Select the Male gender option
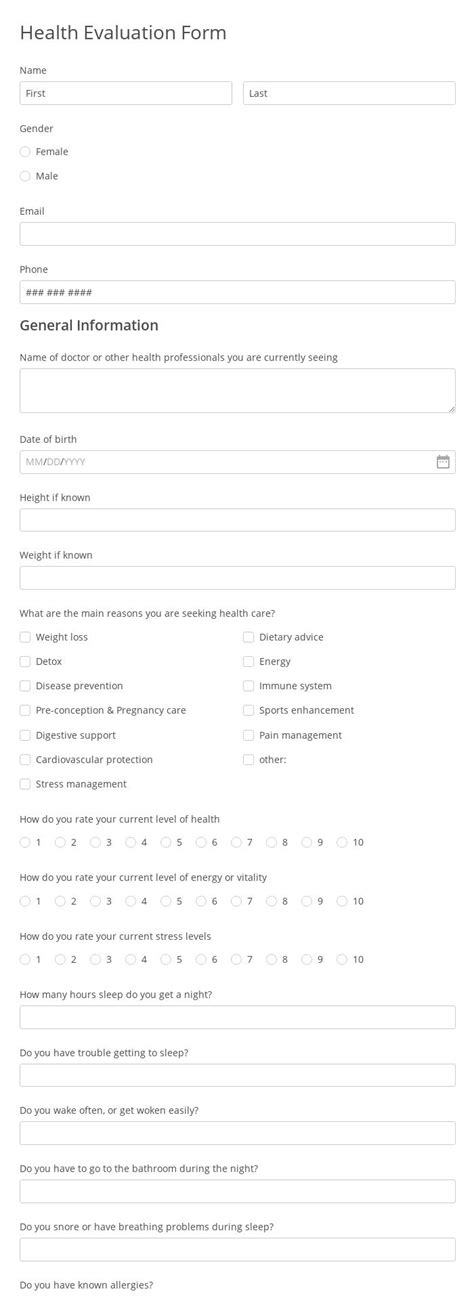Screen dimensions: 474x1300 (x=25, y=176)
